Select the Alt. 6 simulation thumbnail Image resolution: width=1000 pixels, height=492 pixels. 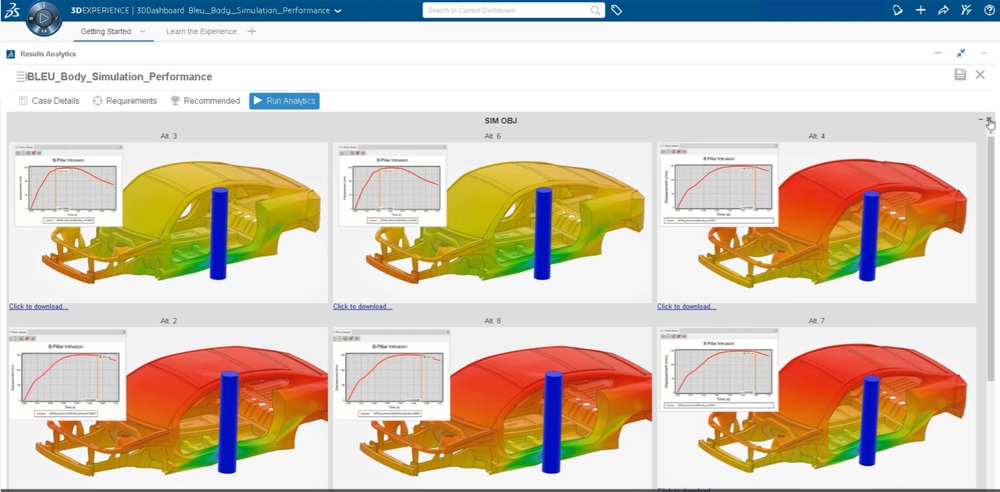(x=492, y=221)
